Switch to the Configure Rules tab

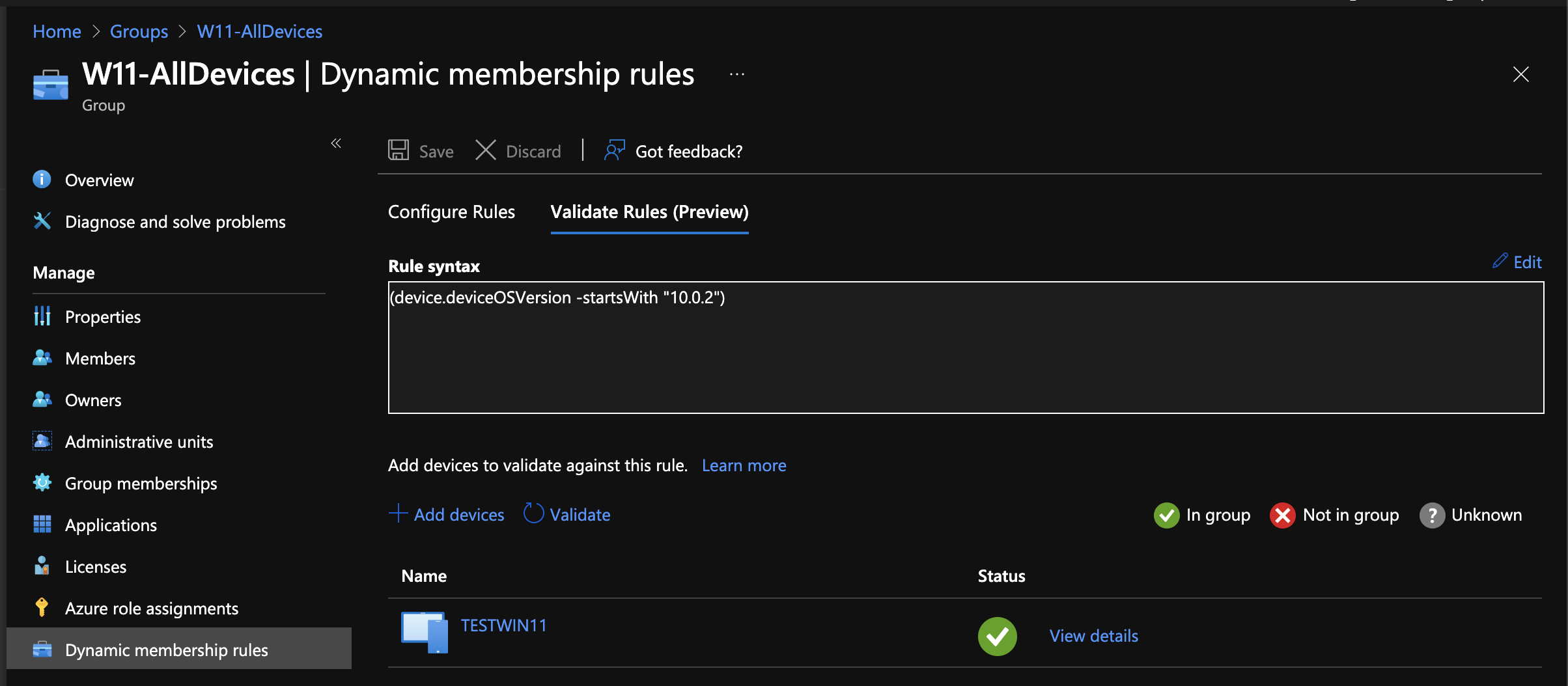click(451, 212)
